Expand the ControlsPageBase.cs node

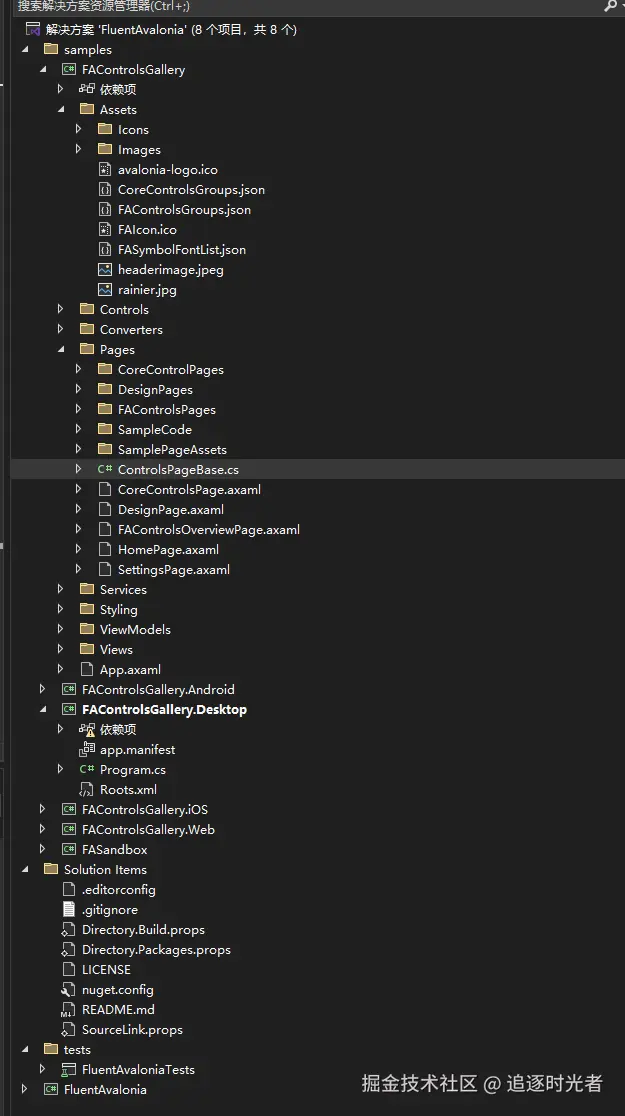pyautogui.click(x=78, y=470)
